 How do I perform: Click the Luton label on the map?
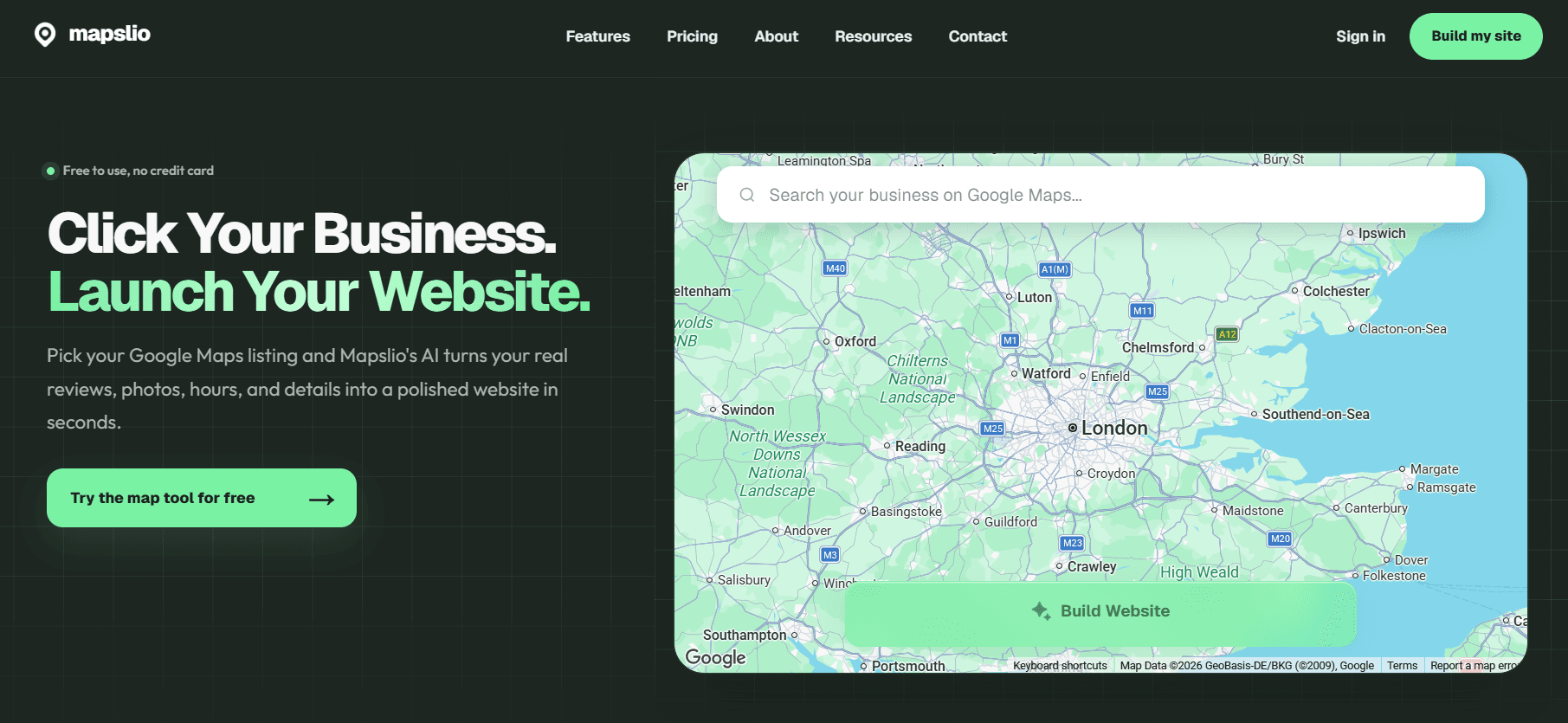1035,297
